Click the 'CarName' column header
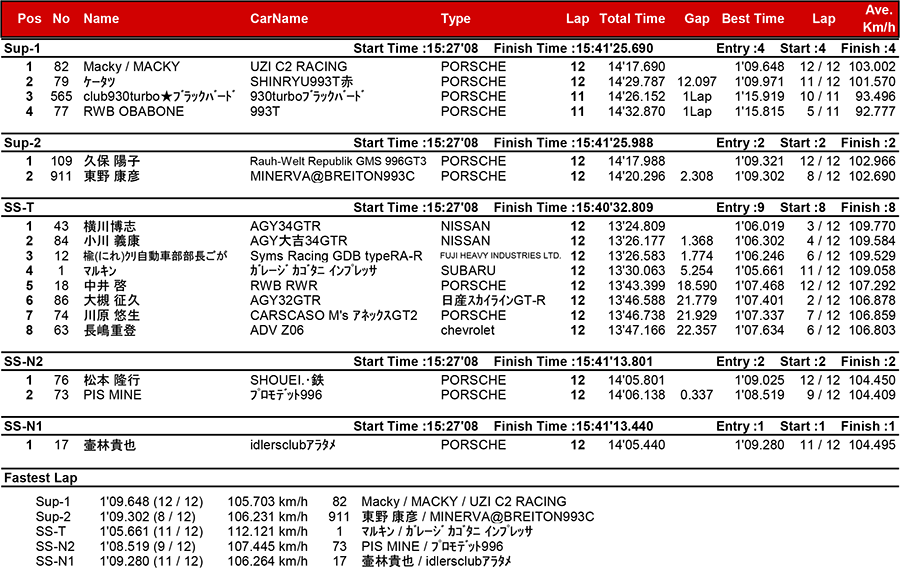Image resolution: width=900 pixels, height=568 pixels. [x=279, y=18]
